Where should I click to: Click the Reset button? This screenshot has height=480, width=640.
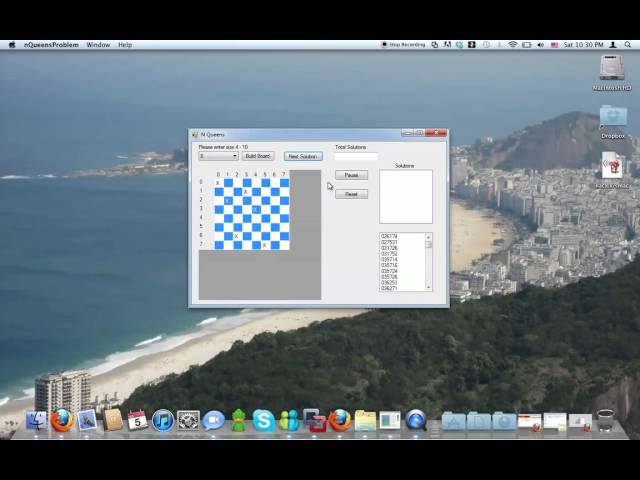click(351, 194)
